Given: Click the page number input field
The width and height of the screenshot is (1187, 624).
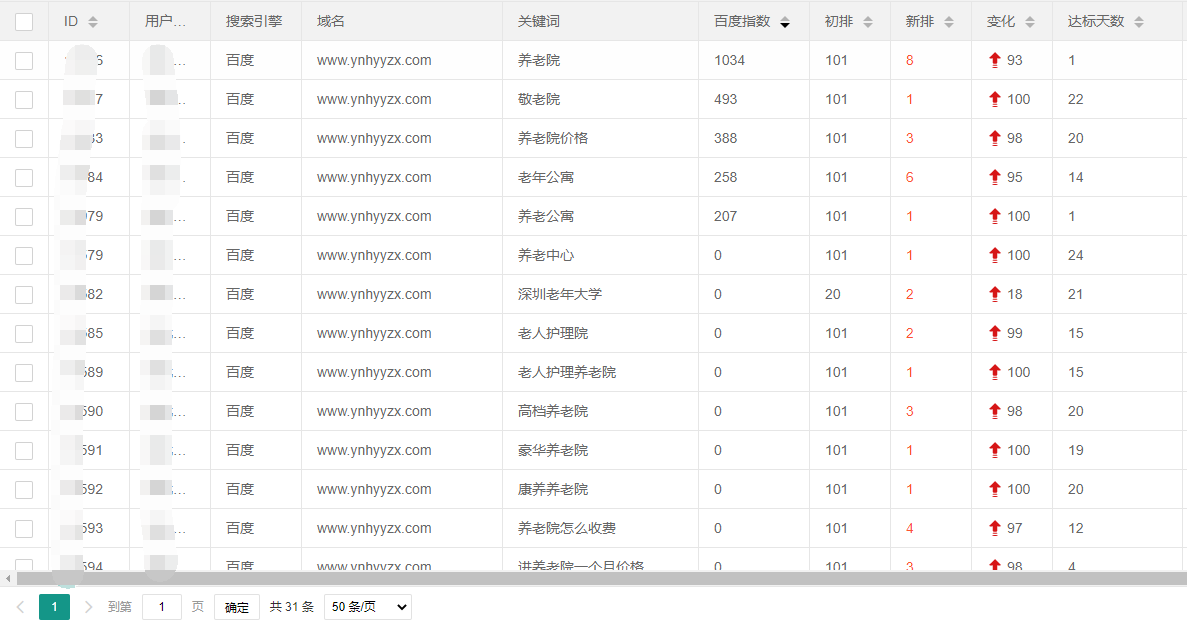Looking at the screenshot, I should 161,607.
